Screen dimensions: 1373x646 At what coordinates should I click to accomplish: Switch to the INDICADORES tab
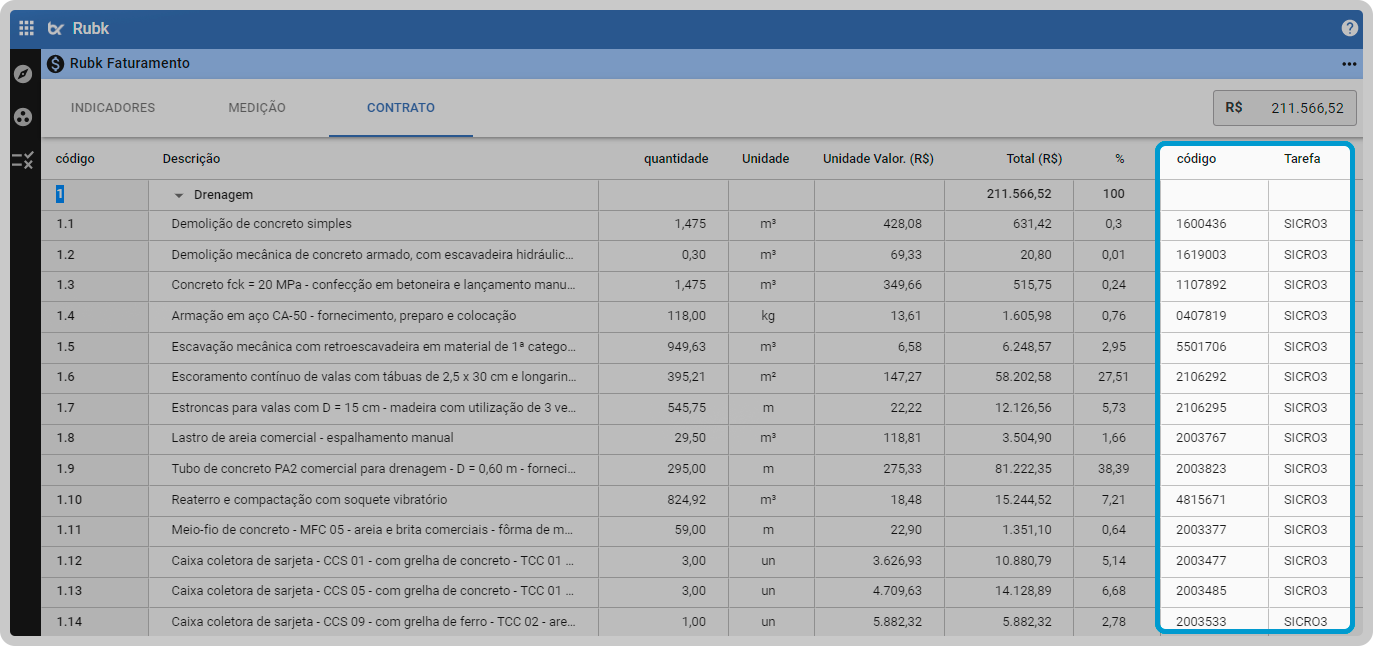tap(113, 108)
